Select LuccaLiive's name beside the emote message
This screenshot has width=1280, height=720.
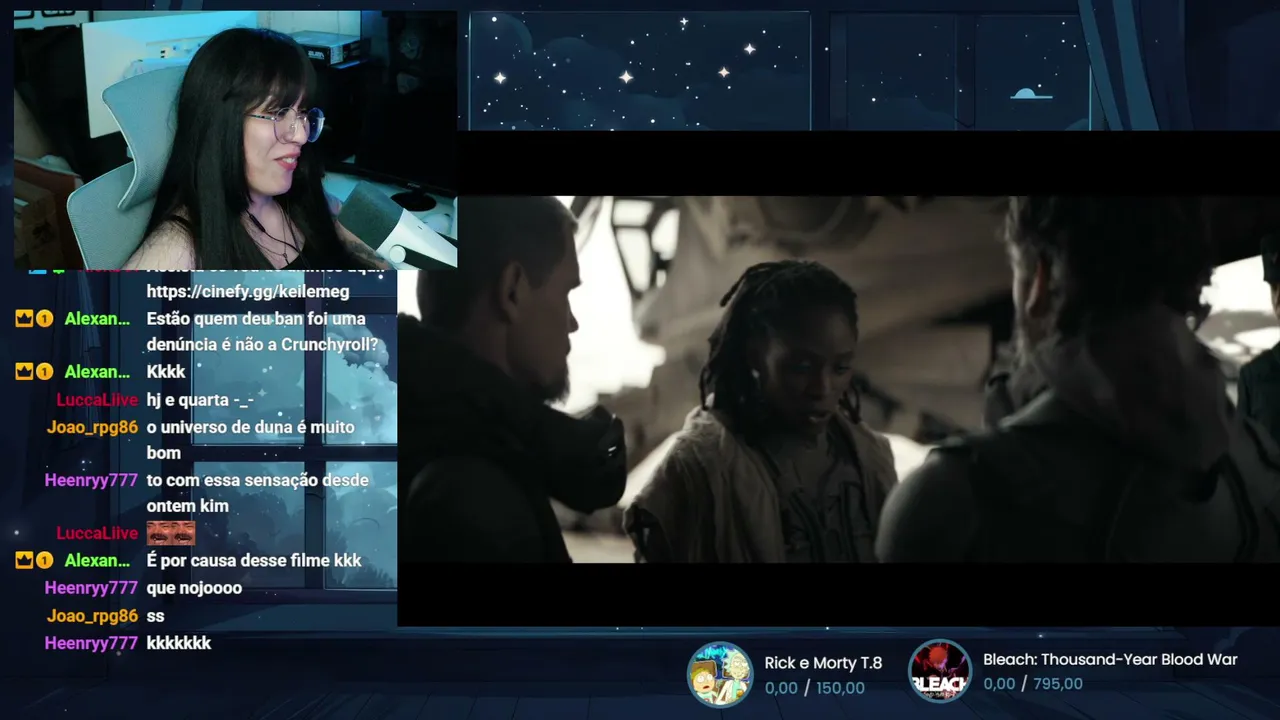click(x=97, y=533)
